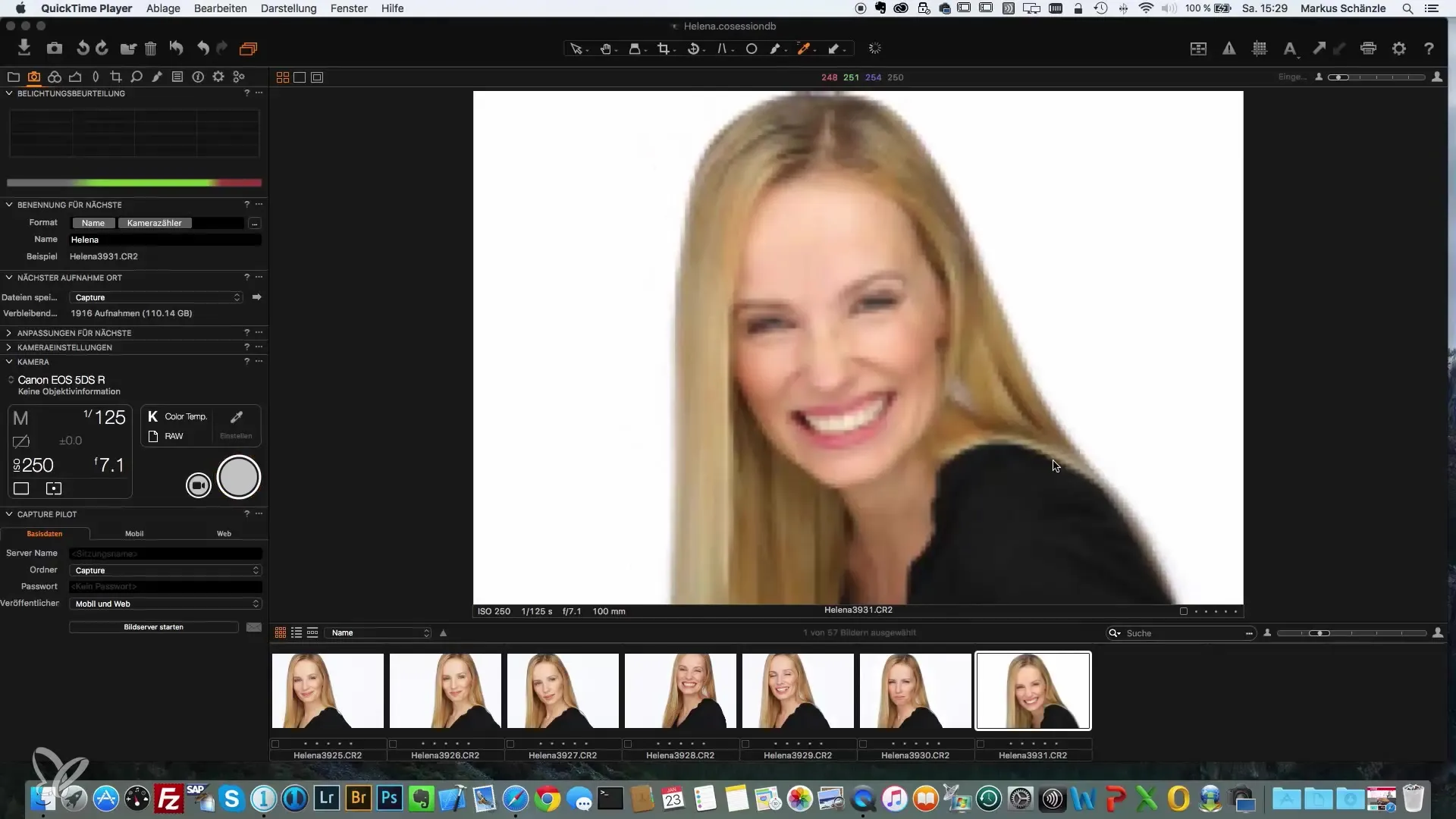Image resolution: width=1456 pixels, height=819 pixels.
Task: Open the Veröffentlichen Mobil und Web dropdown
Action: point(165,604)
